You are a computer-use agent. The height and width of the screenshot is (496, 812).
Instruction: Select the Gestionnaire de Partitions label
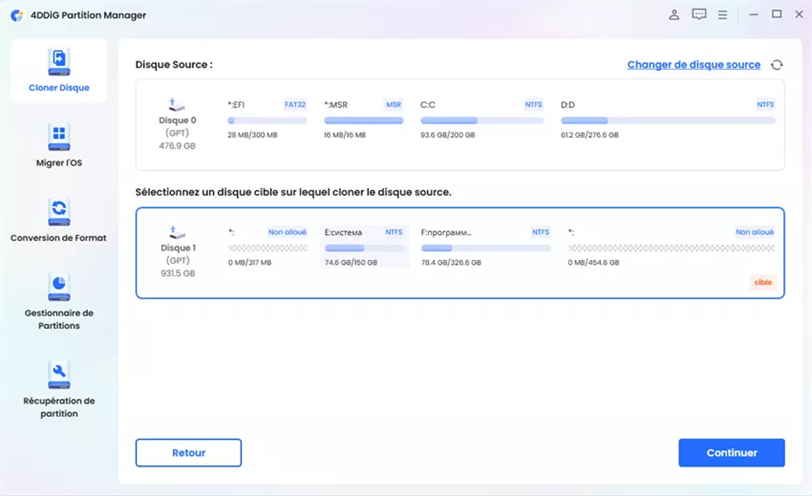click(59, 319)
